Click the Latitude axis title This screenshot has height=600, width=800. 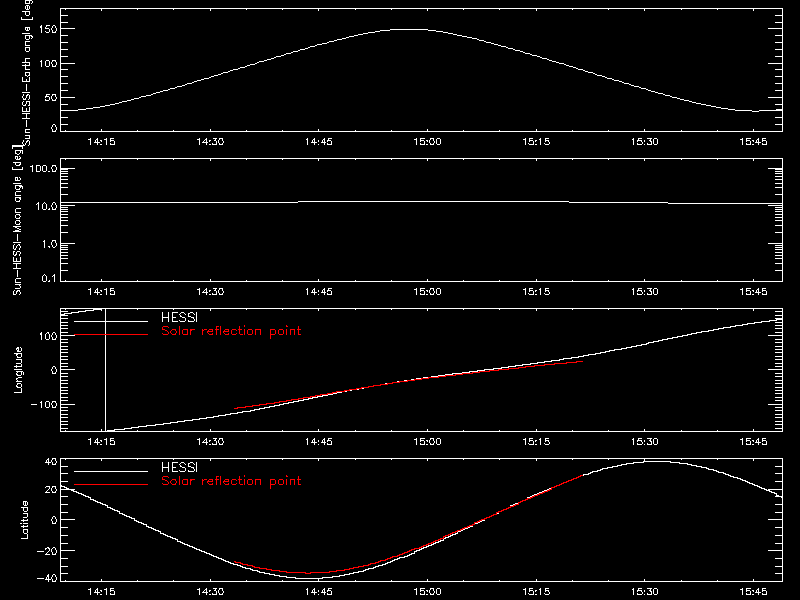[24, 520]
